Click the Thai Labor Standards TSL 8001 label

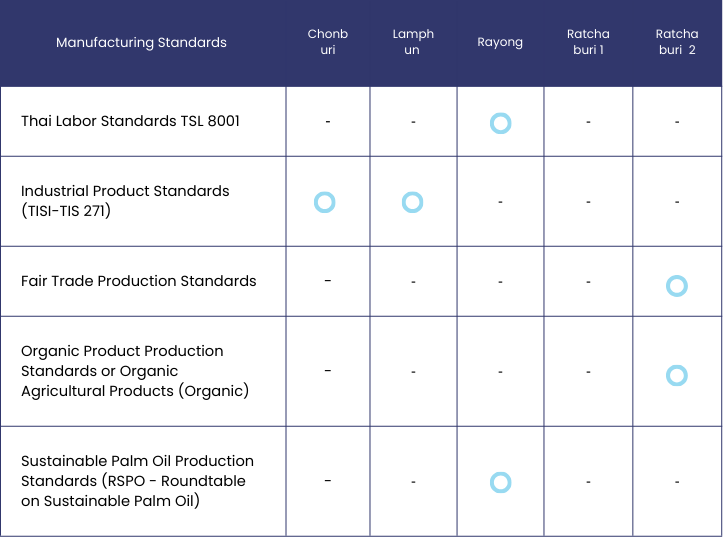point(130,121)
